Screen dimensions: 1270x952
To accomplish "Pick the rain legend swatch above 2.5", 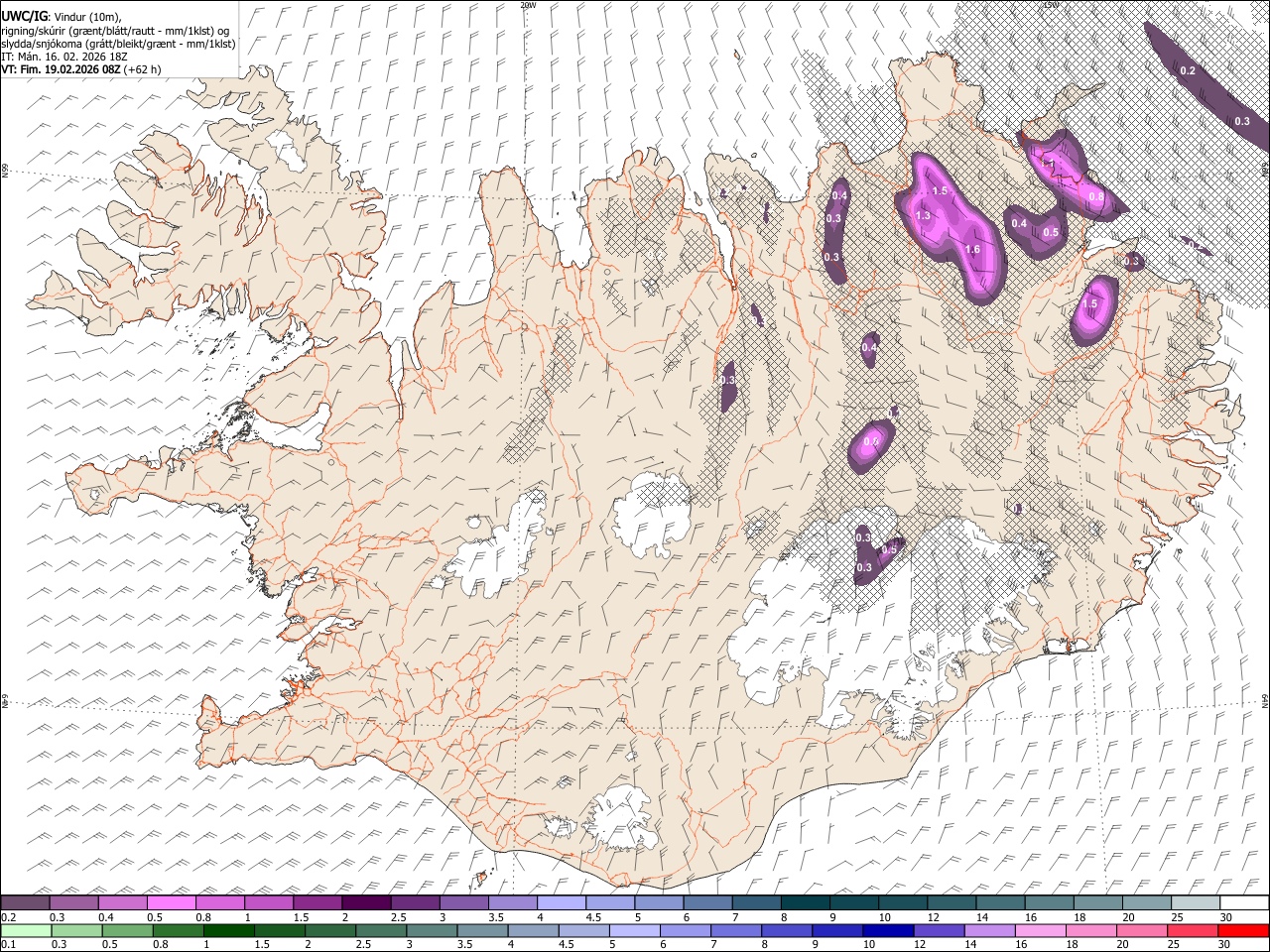I will click(x=380, y=930).
